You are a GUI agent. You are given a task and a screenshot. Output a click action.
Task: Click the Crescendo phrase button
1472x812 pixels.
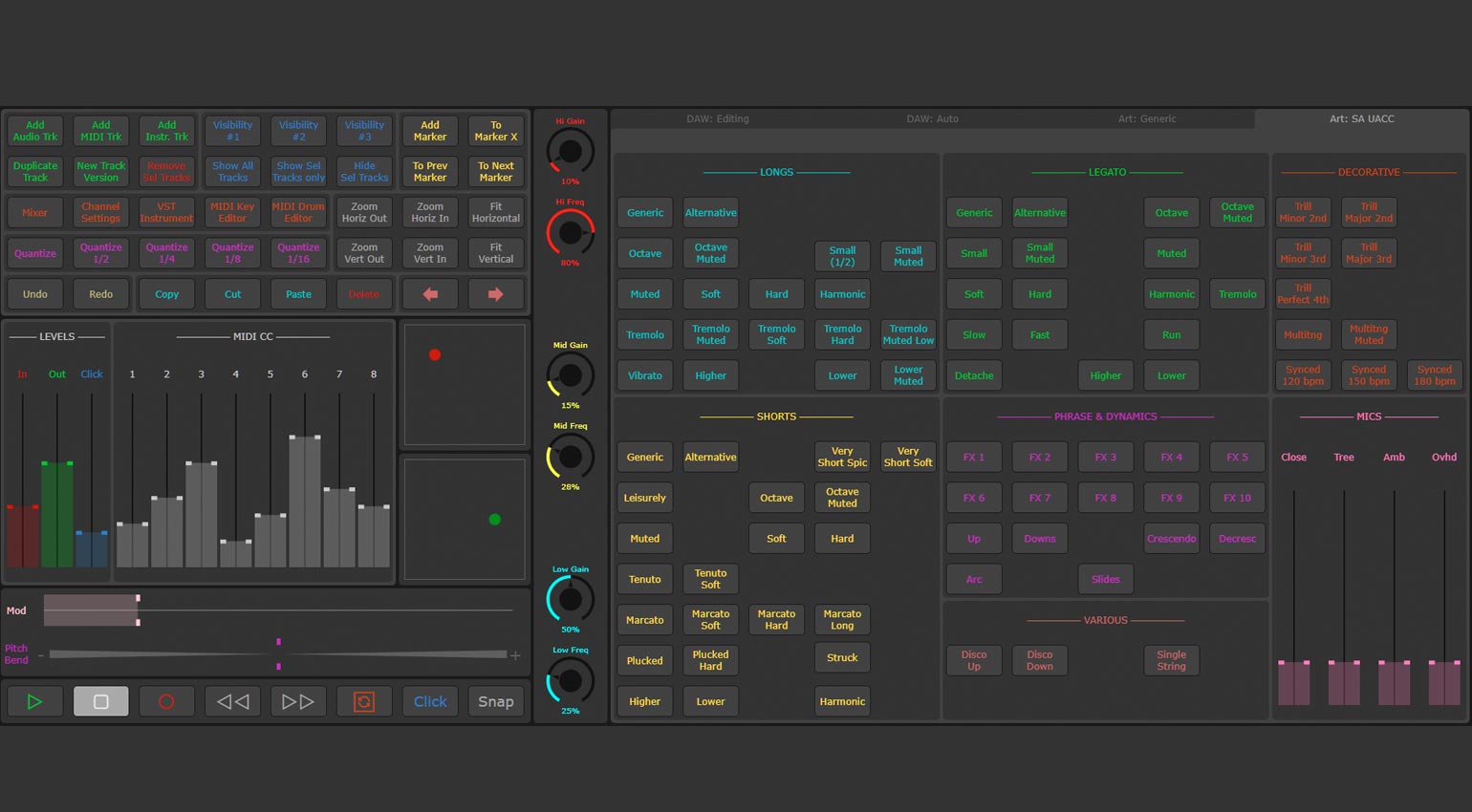pos(1171,539)
